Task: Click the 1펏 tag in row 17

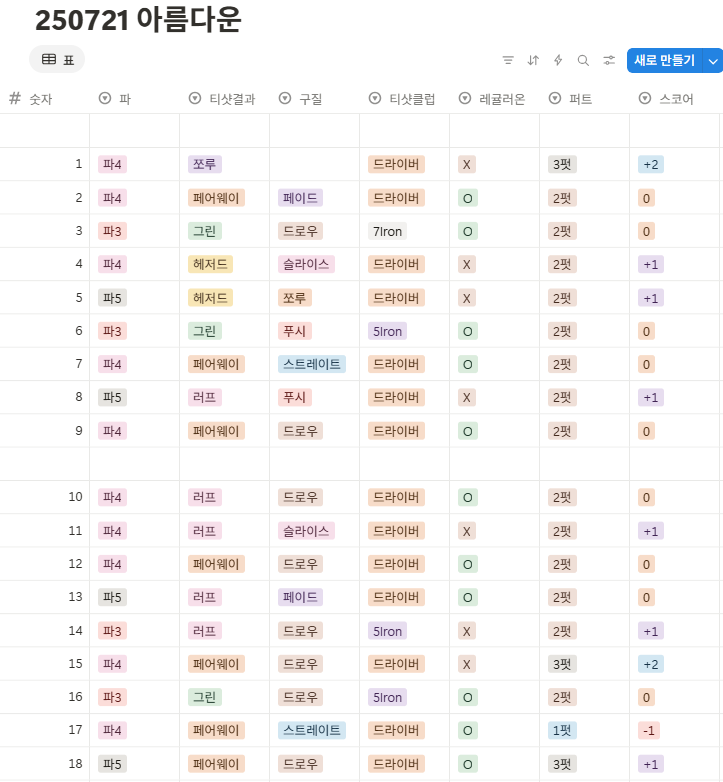Action: (x=562, y=730)
